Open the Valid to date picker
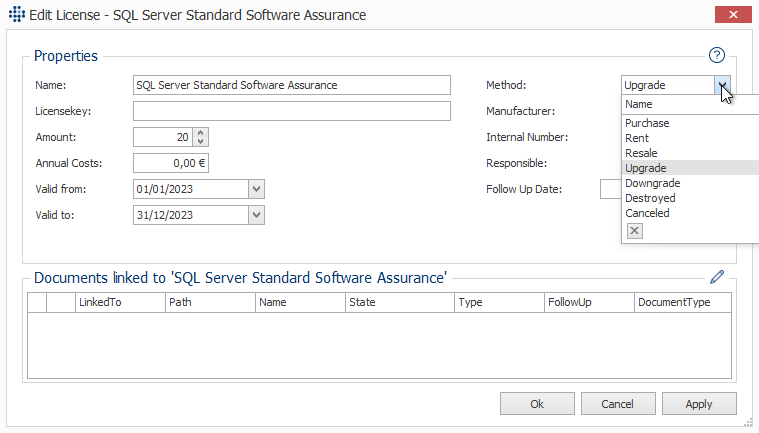 click(257, 215)
